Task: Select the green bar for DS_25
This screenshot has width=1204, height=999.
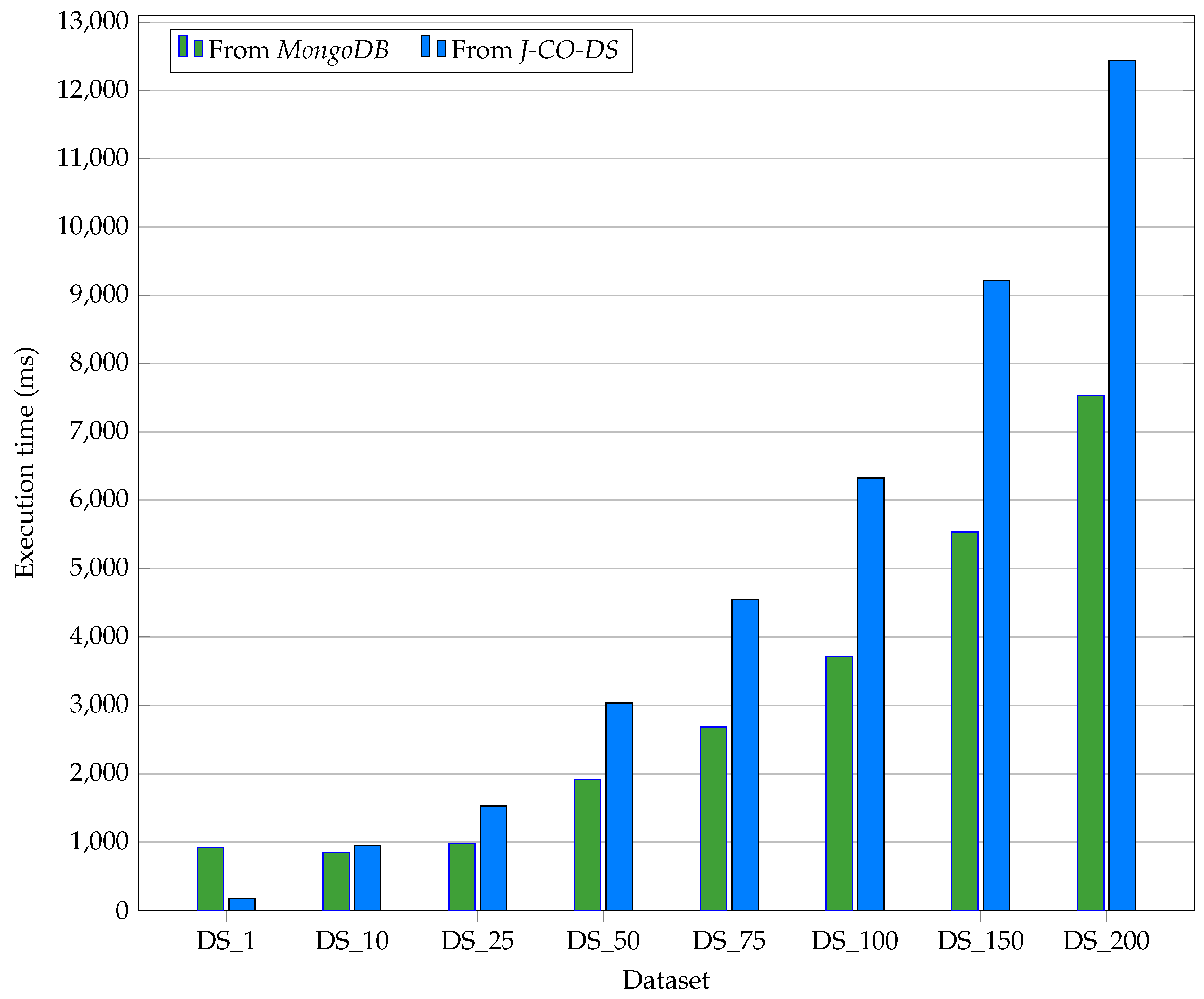Action: click(x=462, y=877)
